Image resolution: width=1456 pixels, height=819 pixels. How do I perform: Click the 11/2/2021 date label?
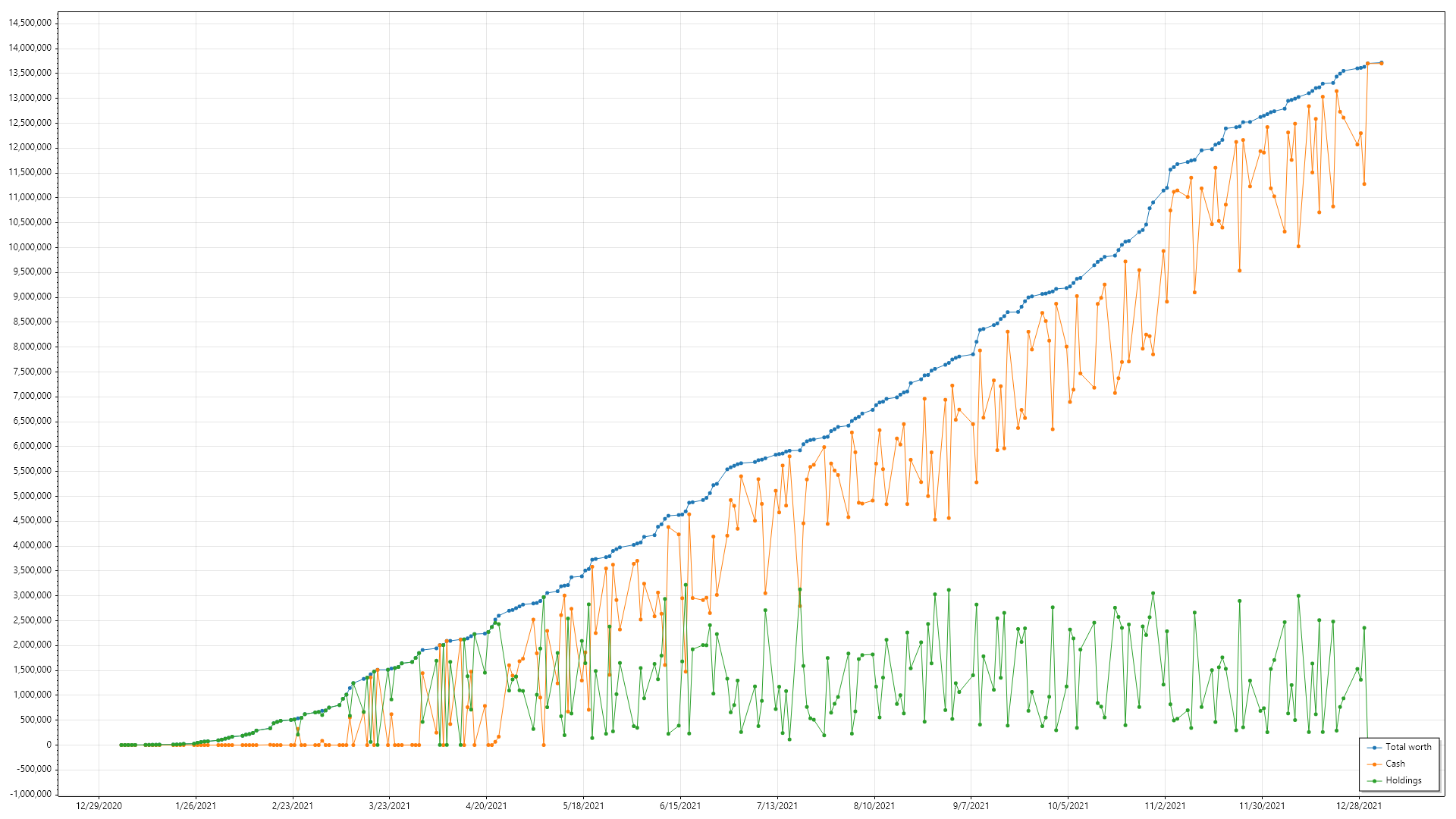click(1165, 806)
